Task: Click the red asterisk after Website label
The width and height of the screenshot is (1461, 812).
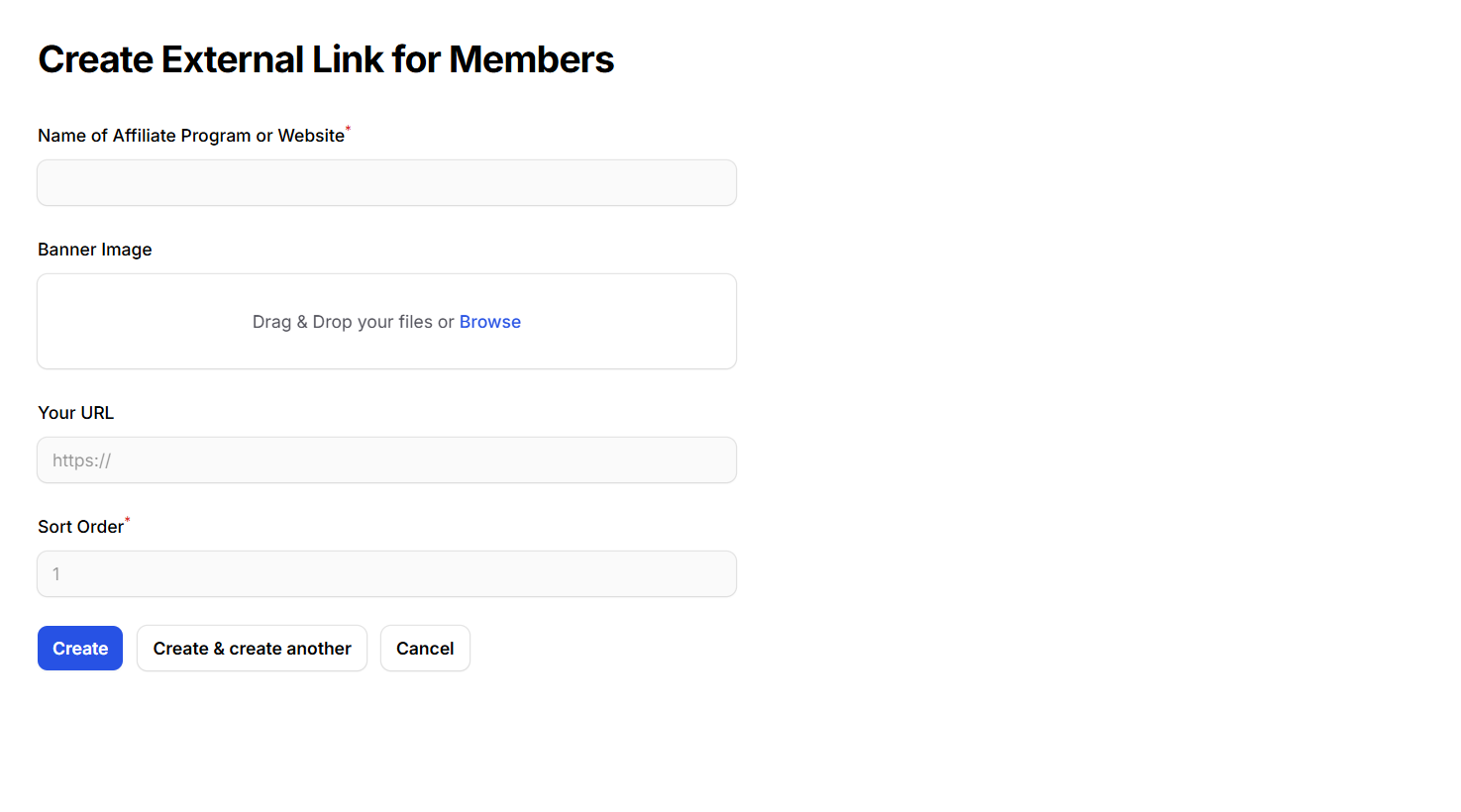Action: click(348, 129)
